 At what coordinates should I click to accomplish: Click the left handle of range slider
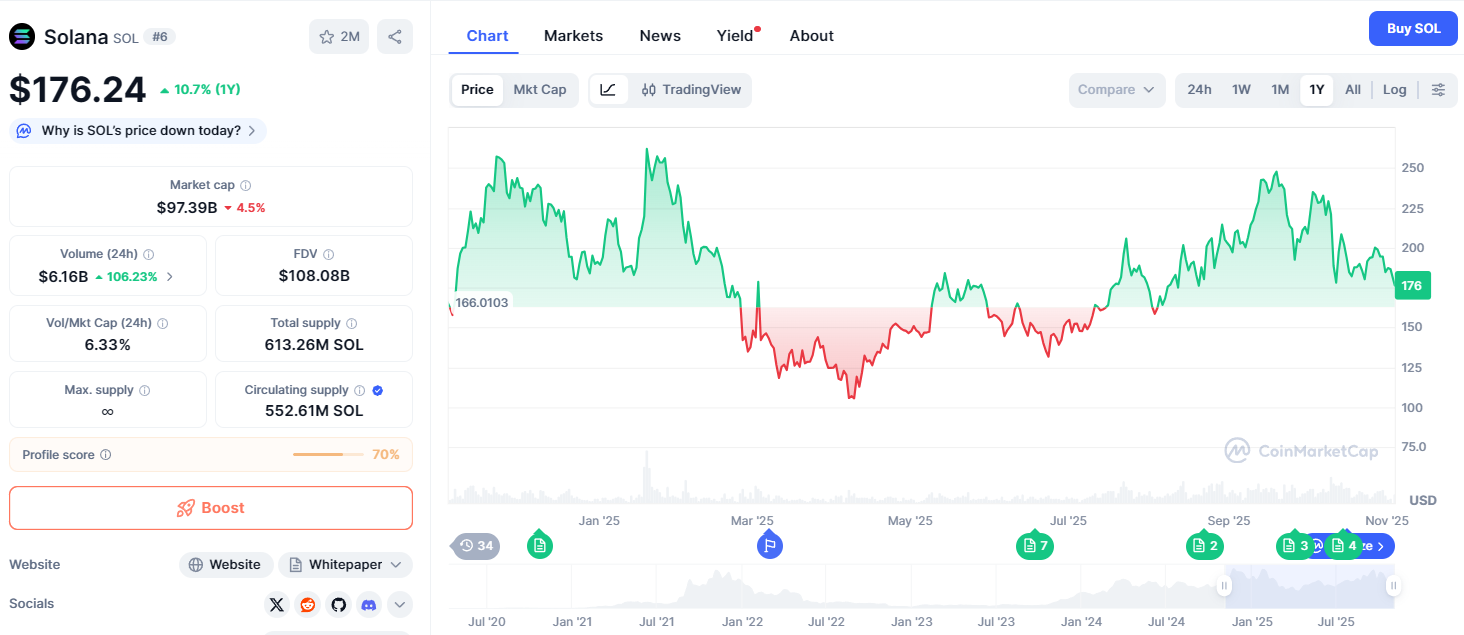pos(1225,586)
